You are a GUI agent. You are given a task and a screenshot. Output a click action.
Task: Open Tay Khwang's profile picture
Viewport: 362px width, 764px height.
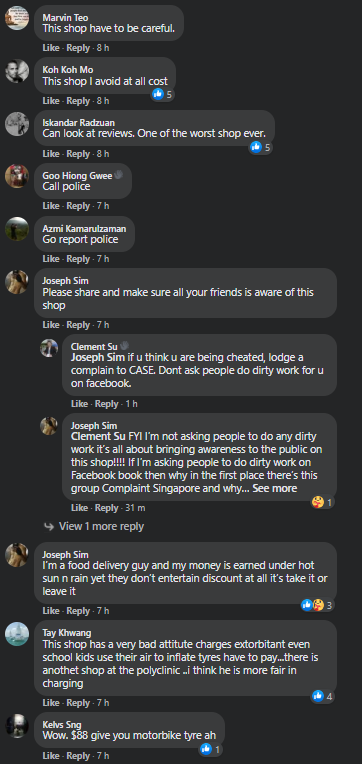17,634
